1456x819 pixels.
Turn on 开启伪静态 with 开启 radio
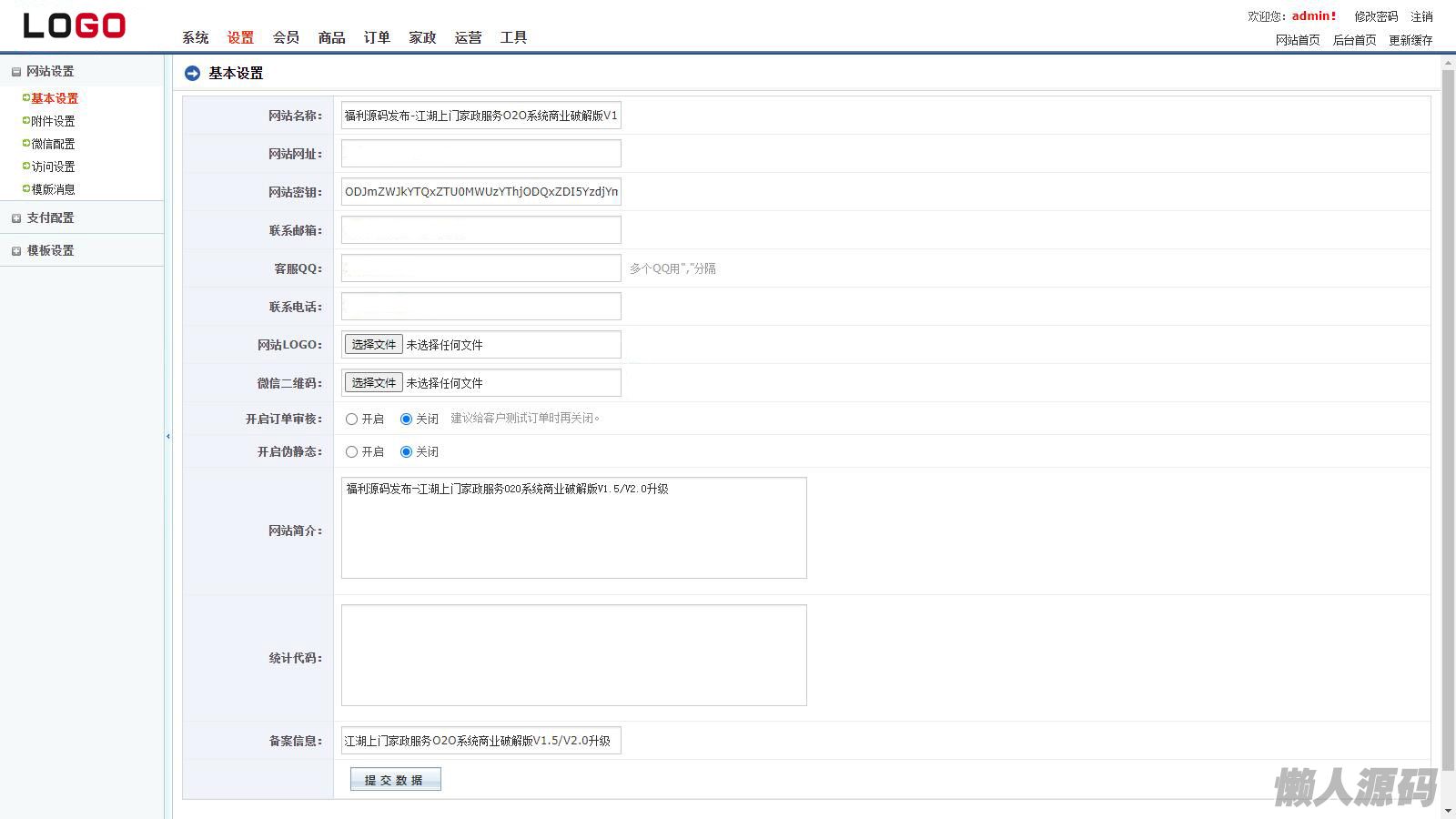coord(351,452)
